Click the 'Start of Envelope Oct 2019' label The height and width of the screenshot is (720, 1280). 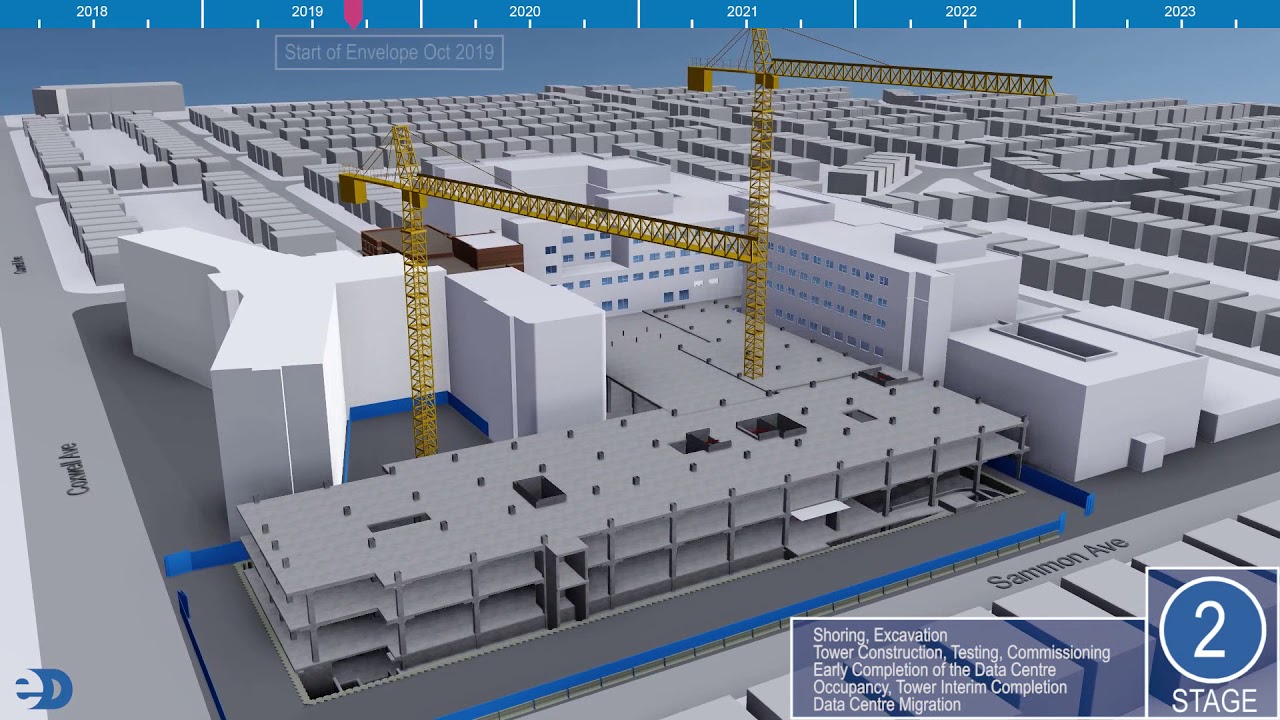tap(389, 53)
